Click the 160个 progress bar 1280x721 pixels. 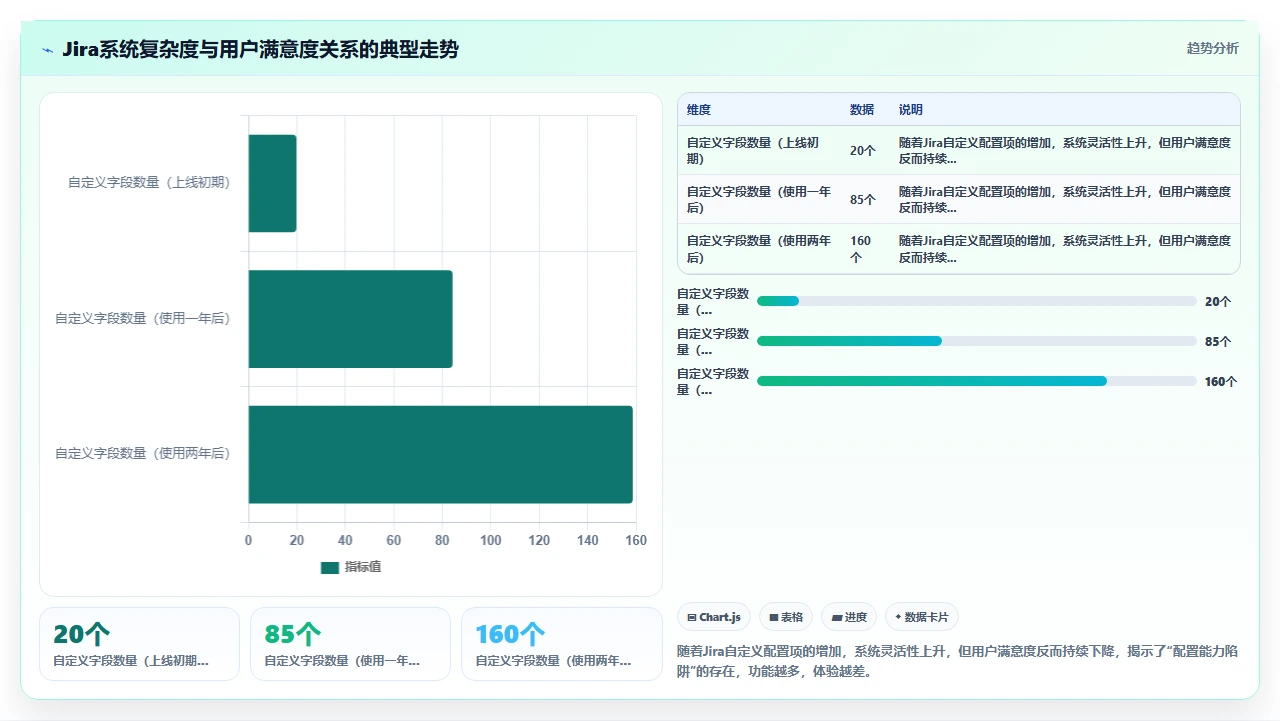(x=977, y=381)
